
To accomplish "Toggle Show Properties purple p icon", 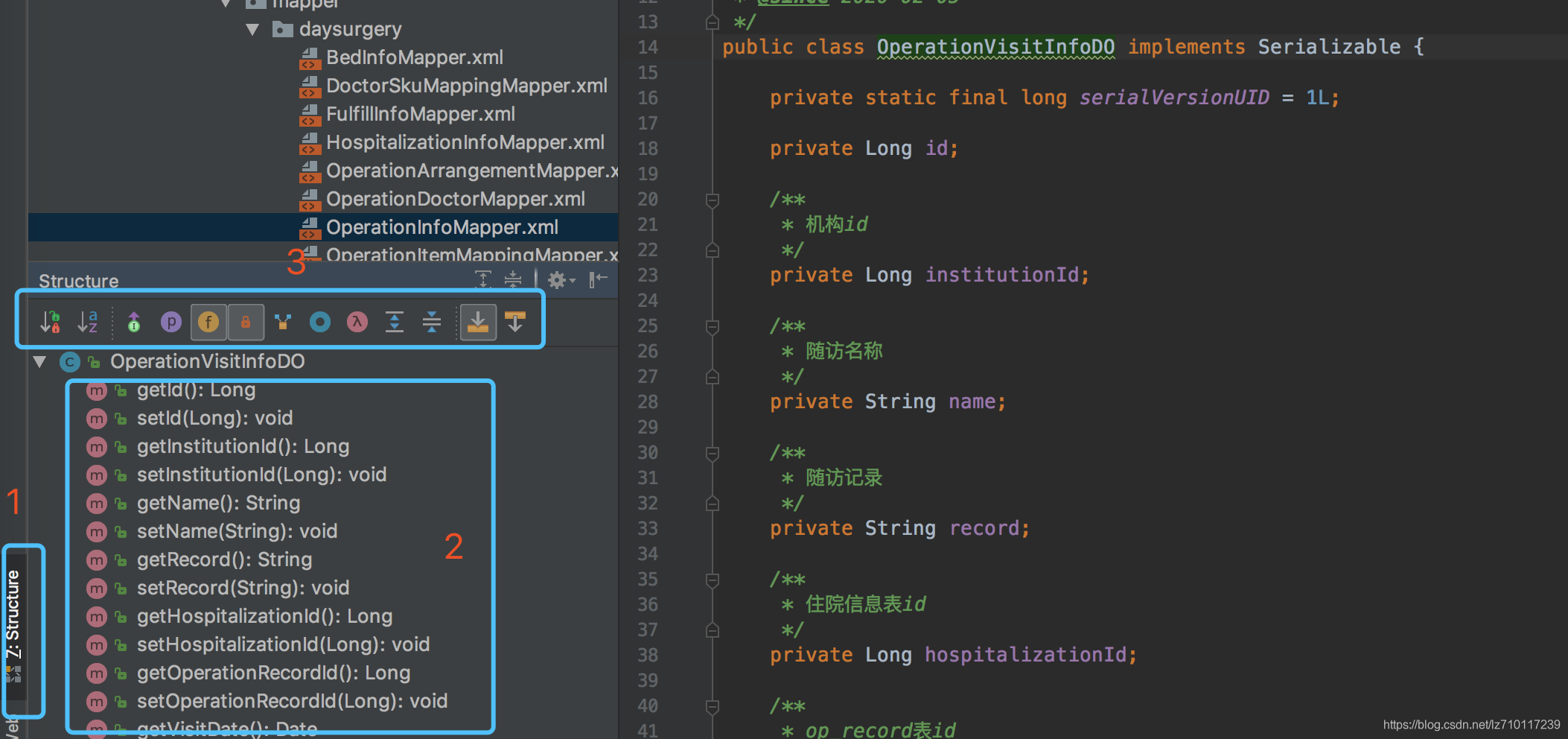I will click(171, 322).
